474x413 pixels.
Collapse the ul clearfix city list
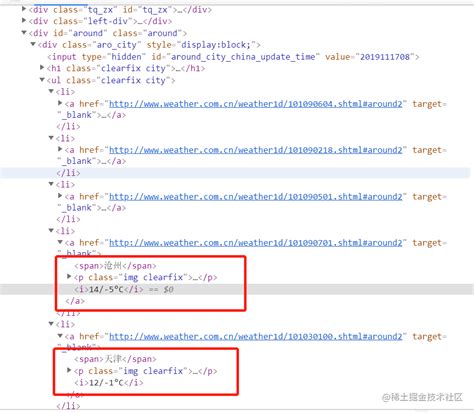pyautogui.click(x=42, y=80)
